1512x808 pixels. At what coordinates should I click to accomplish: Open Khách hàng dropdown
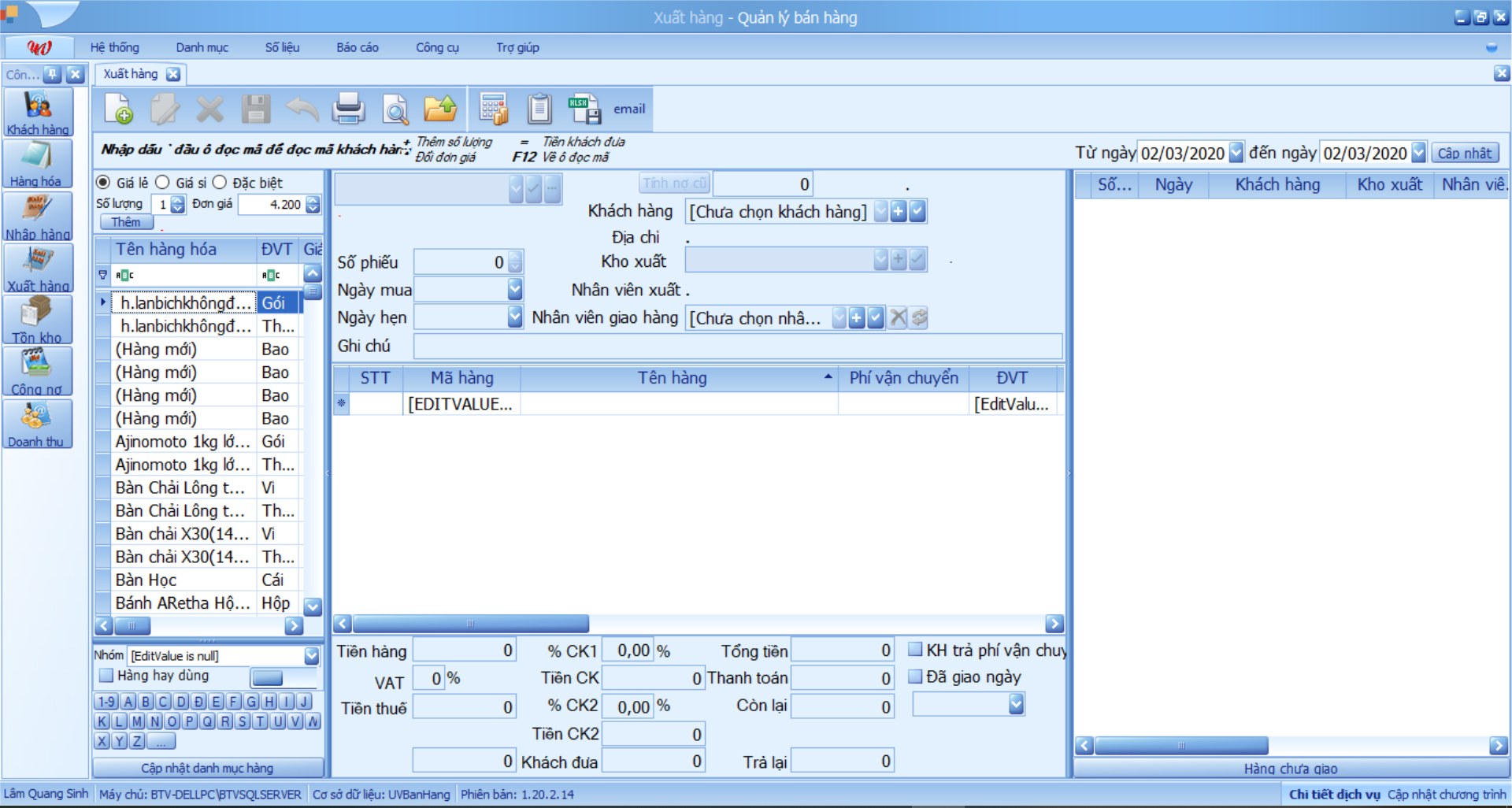tap(880, 211)
